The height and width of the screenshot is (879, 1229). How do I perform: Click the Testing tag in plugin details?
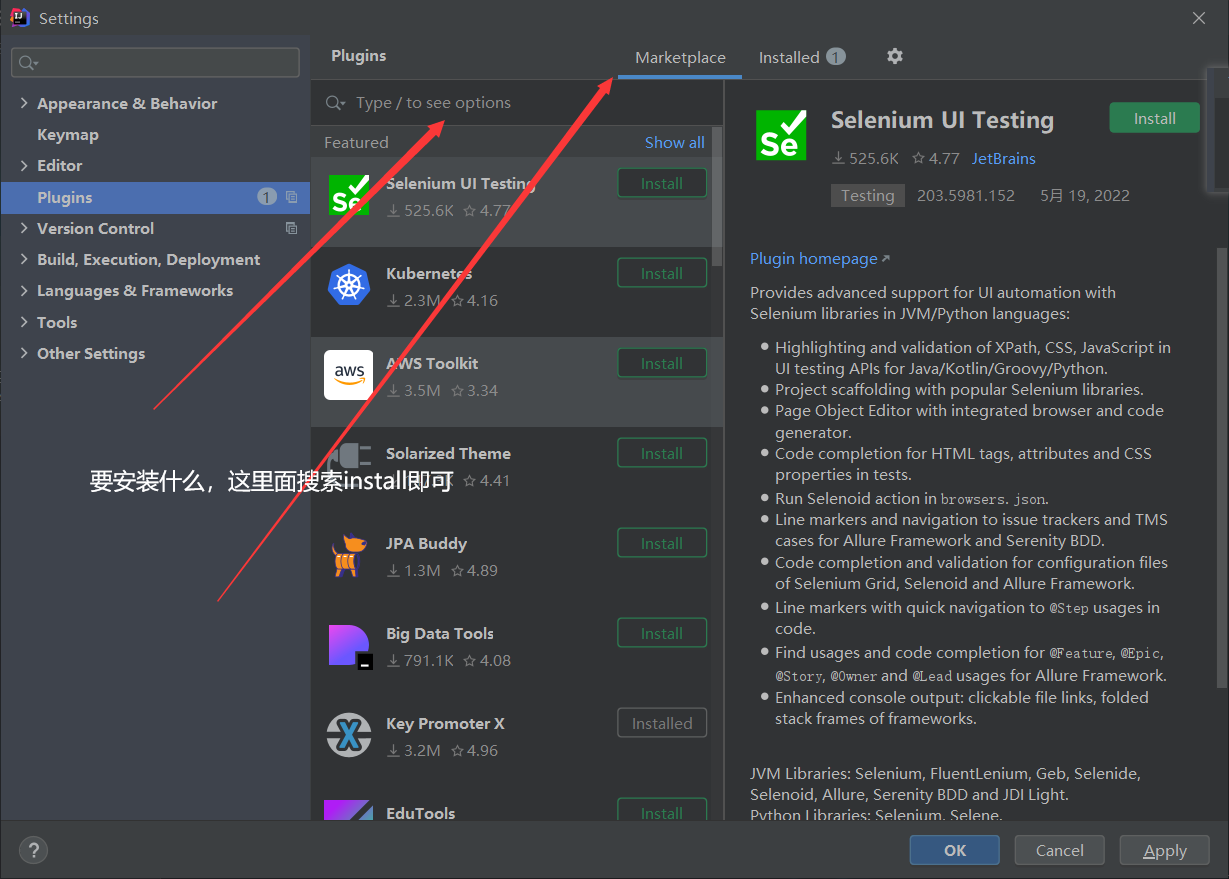[x=868, y=195]
